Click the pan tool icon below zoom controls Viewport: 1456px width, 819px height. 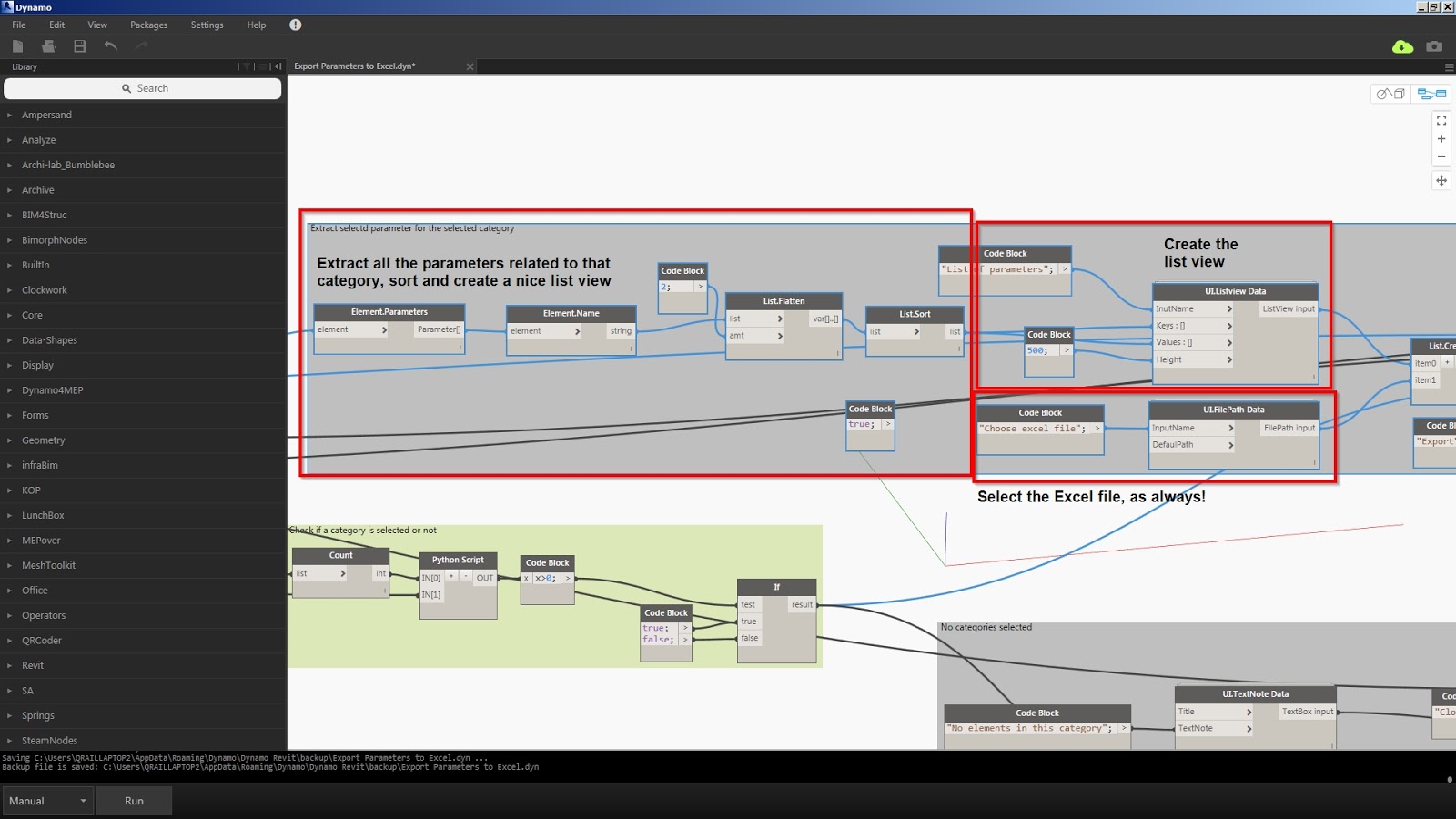point(1441,180)
